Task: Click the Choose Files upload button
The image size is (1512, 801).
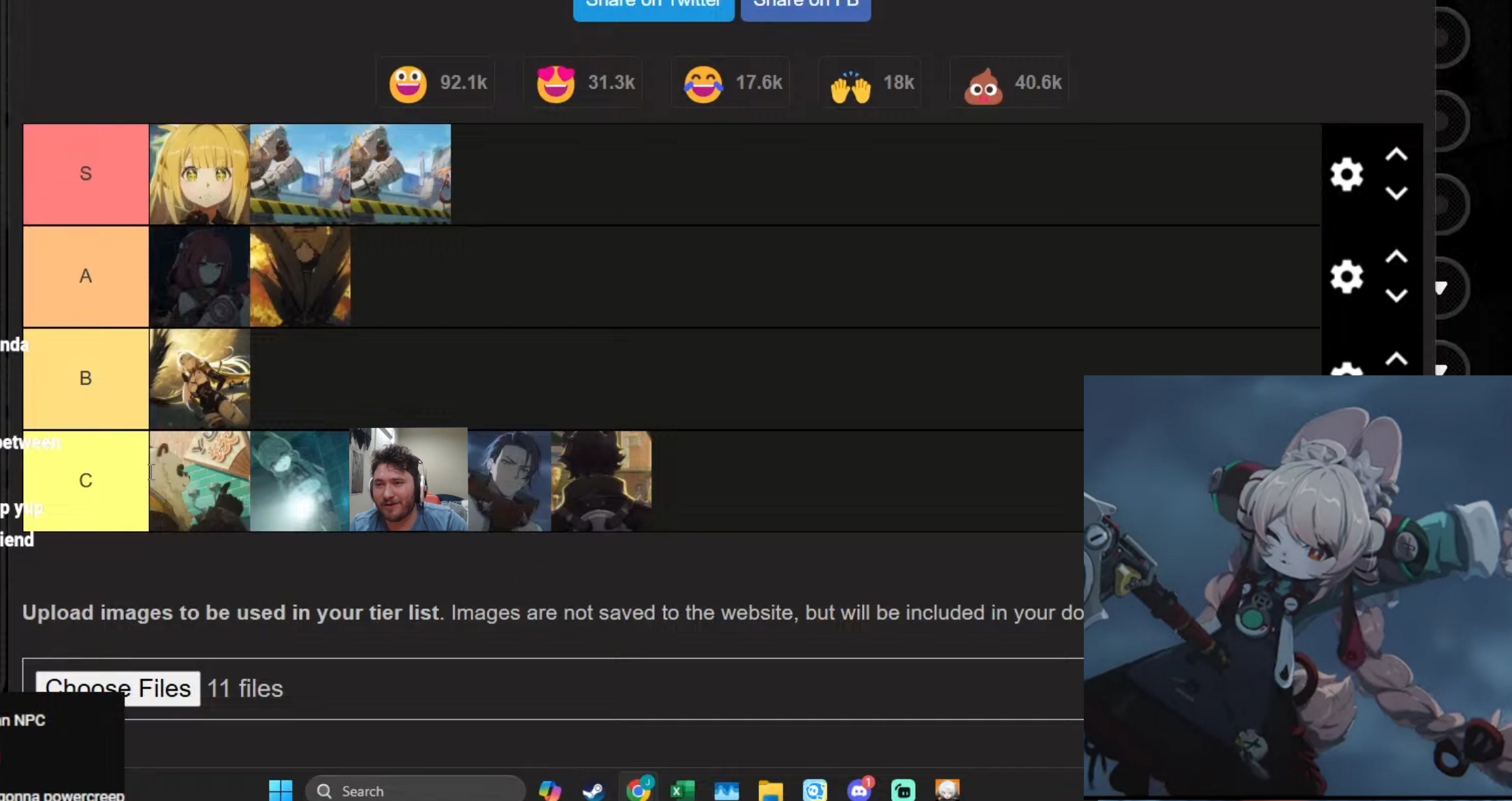Action: click(118, 688)
